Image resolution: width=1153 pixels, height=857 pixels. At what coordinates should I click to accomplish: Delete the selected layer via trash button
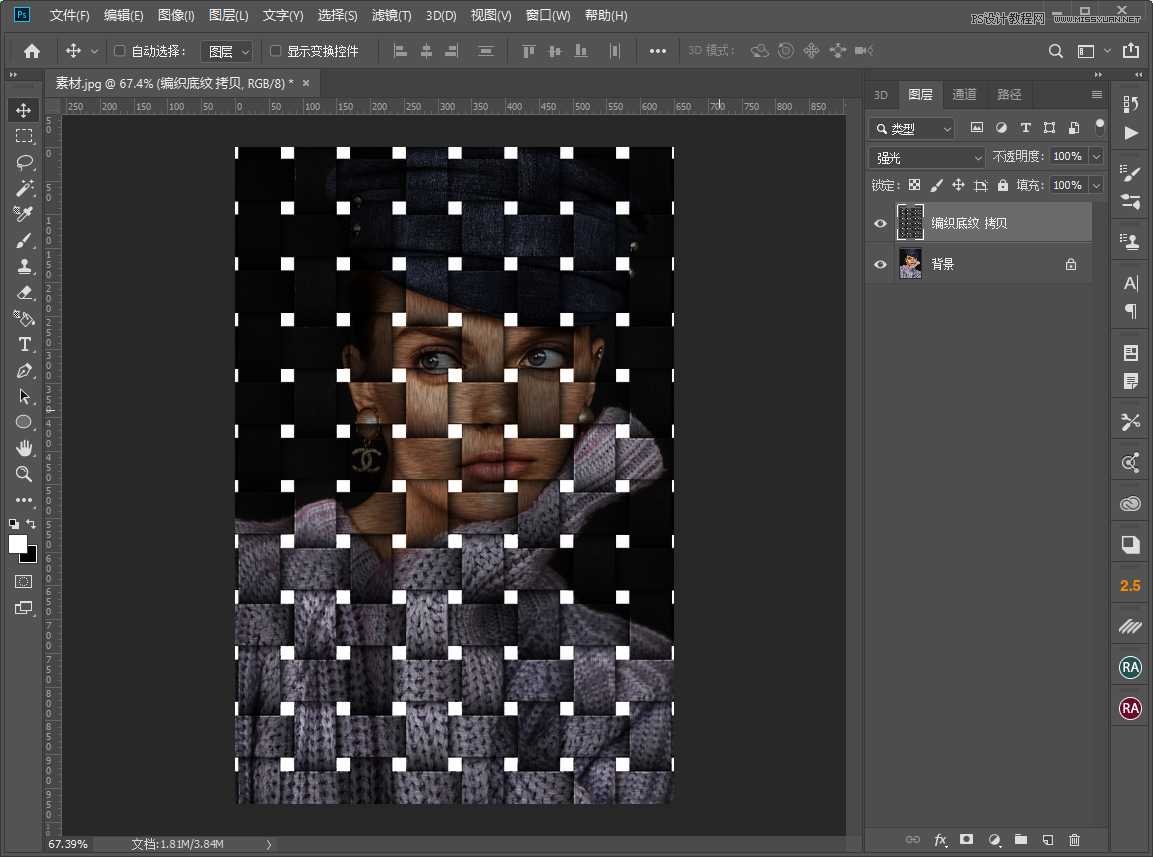click(x=1075, y=840)
